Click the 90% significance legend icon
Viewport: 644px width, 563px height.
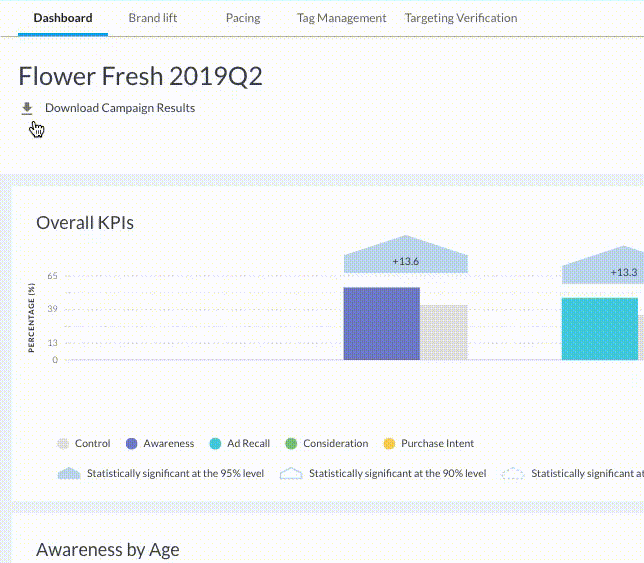tap(291, 474)
